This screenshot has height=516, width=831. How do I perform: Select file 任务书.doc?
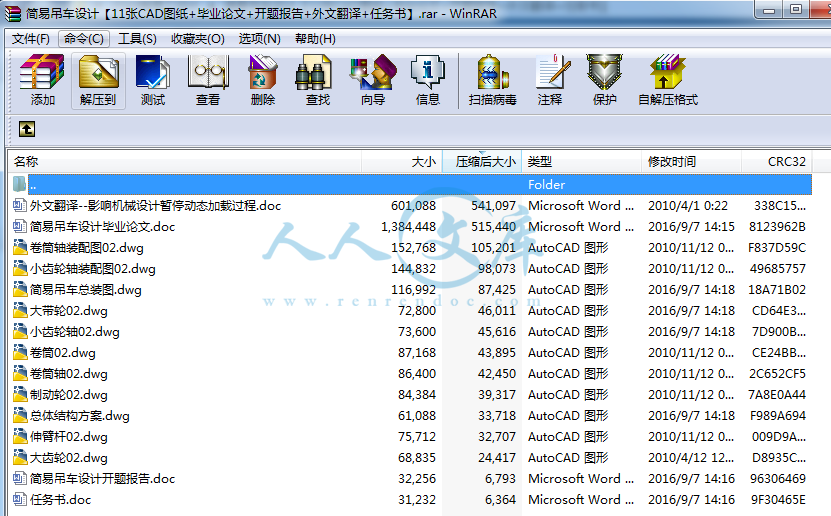(x=60, y=500)
